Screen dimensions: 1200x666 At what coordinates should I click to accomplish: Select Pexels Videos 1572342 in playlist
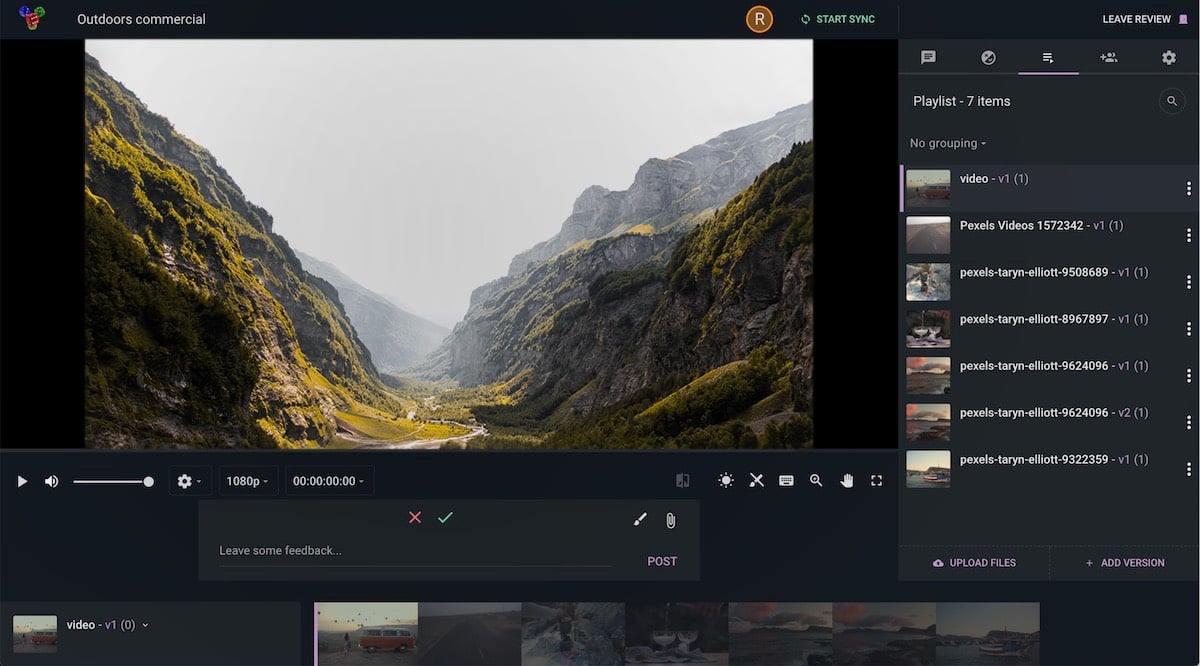[1020, 226]
